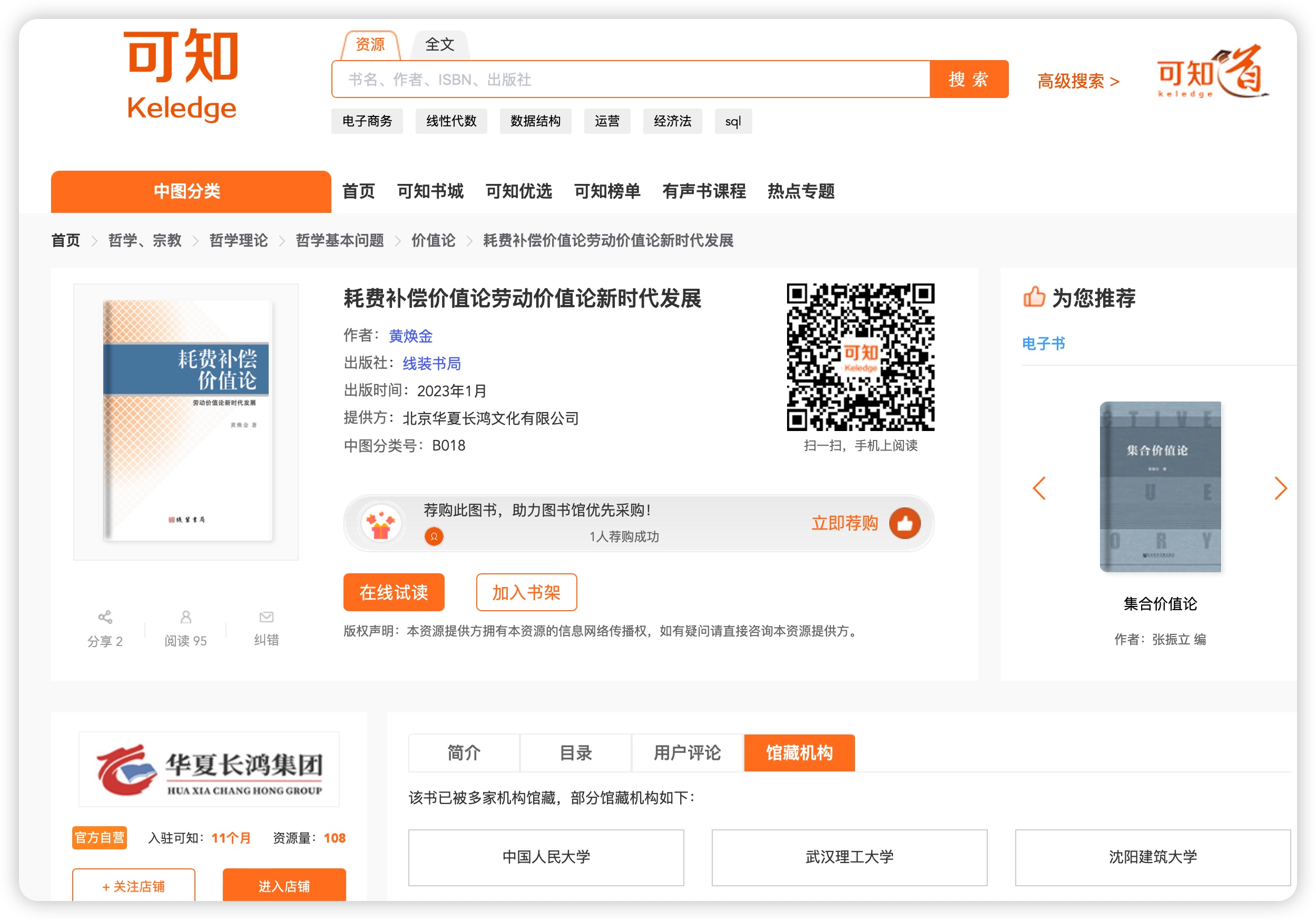1316x920 pixels.
Task: Click the small orange user avatar icon
Action: 434,536
